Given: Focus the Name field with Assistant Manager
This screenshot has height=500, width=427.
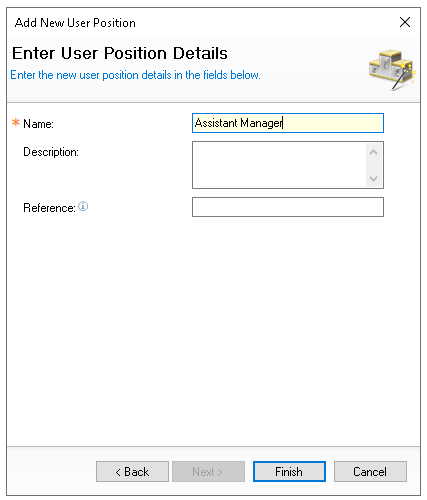Looking at the screenshot, I should click(288, 123).
